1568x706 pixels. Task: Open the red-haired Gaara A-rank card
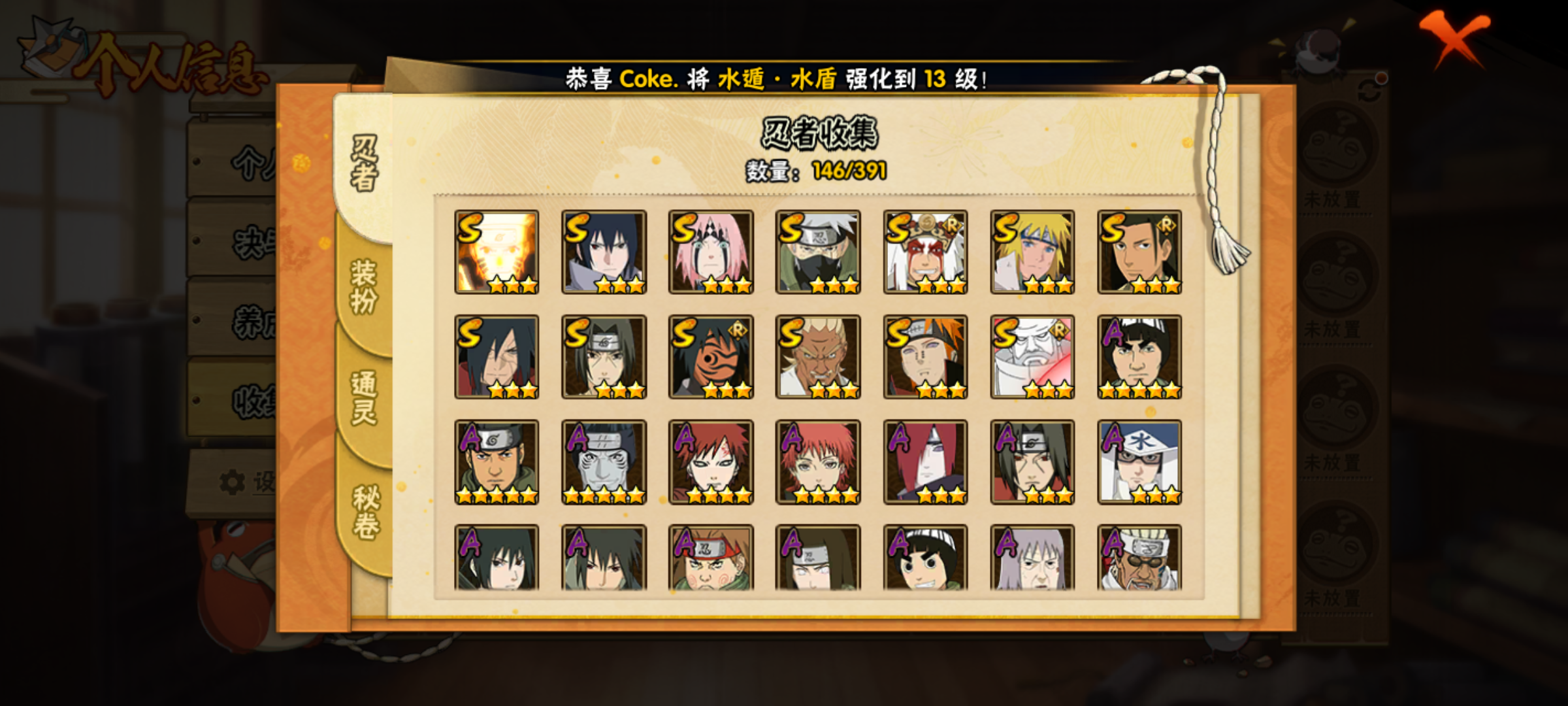pyautogui.click(x=711, y=462)
